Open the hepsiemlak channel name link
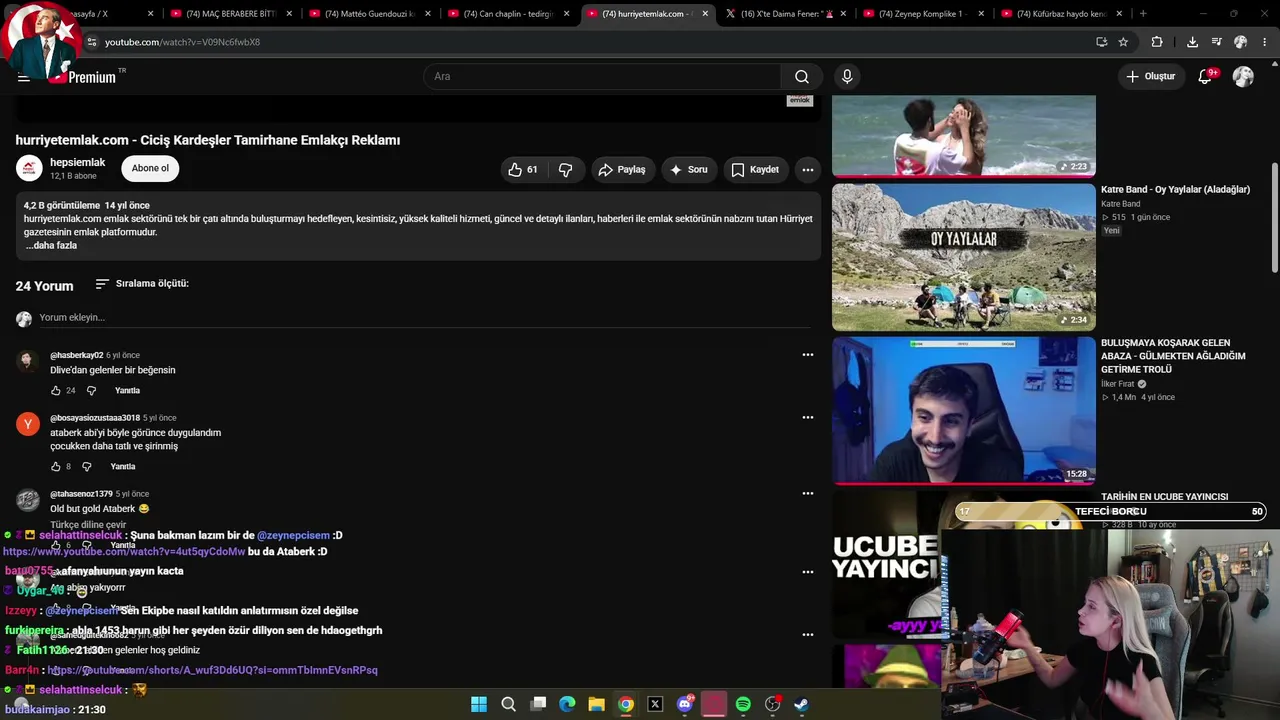 pos(78,162)
